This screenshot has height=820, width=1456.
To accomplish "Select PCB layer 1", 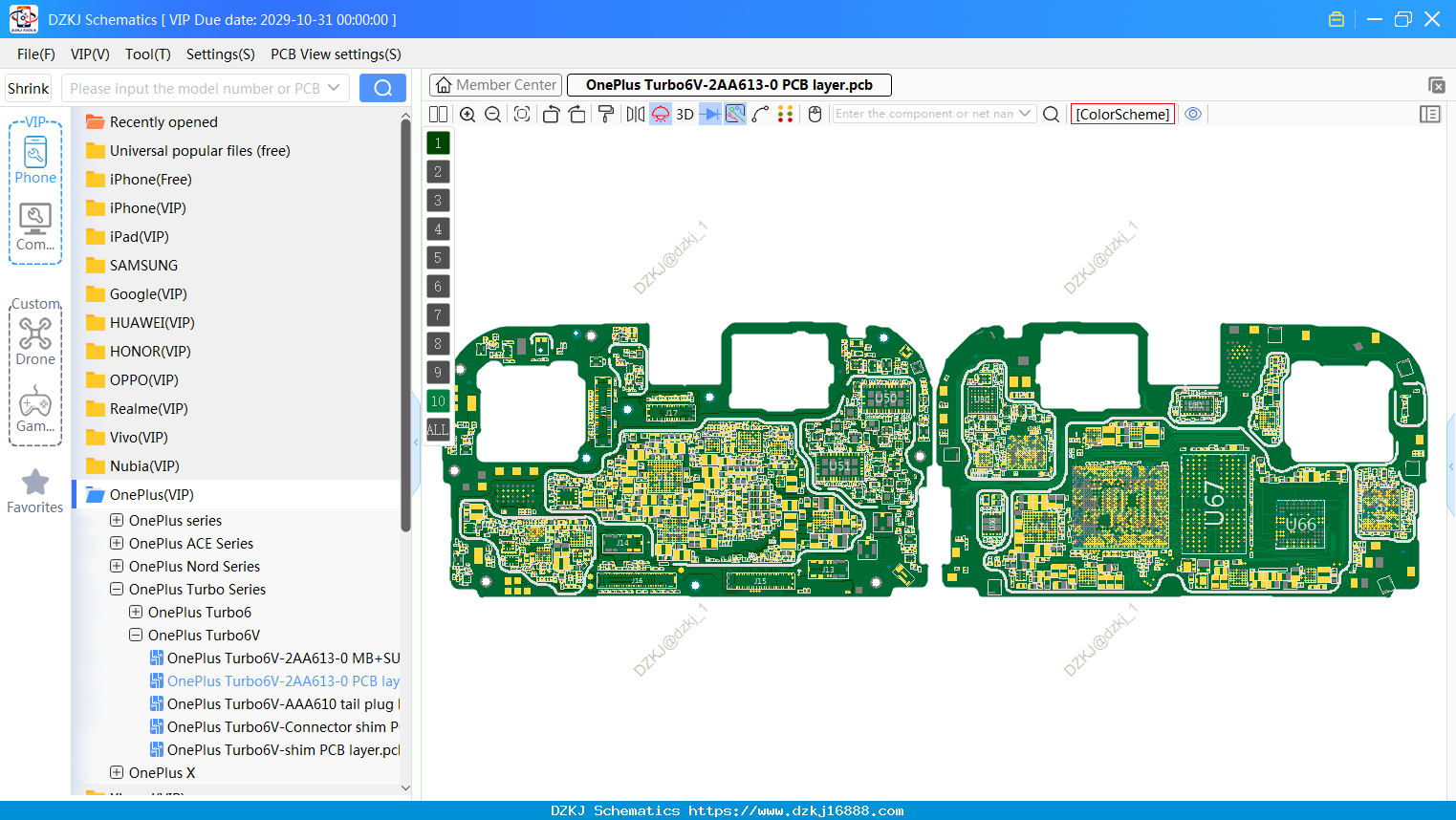I will 438,142.
